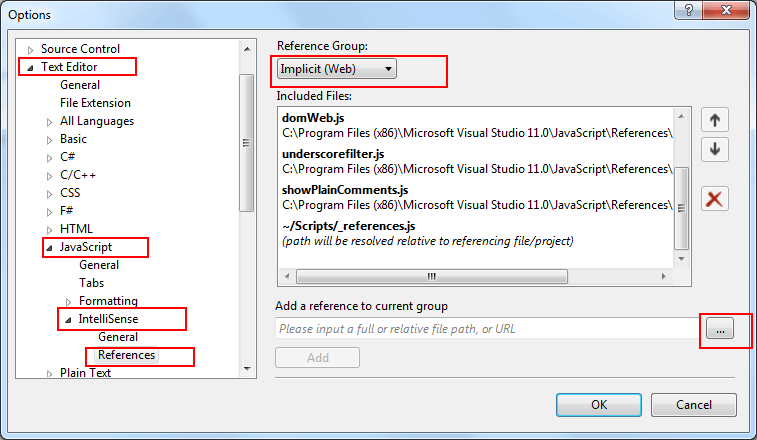Screen dimensions: 757x440
Task: Click Included Files horizontal scroll left arrow
Action: click(287, 276)
